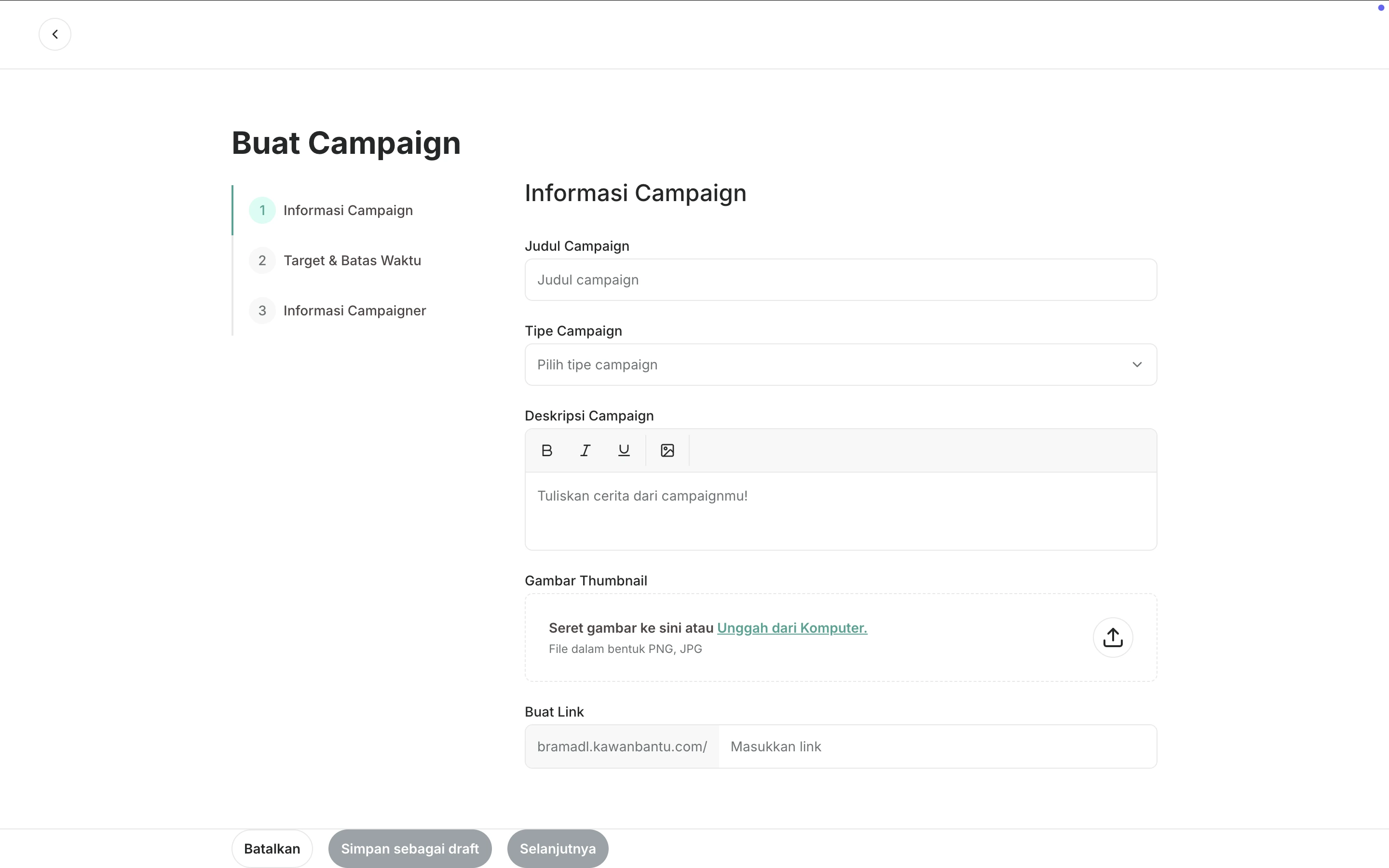Focus the Masukkan link input field

coord(937,746)
